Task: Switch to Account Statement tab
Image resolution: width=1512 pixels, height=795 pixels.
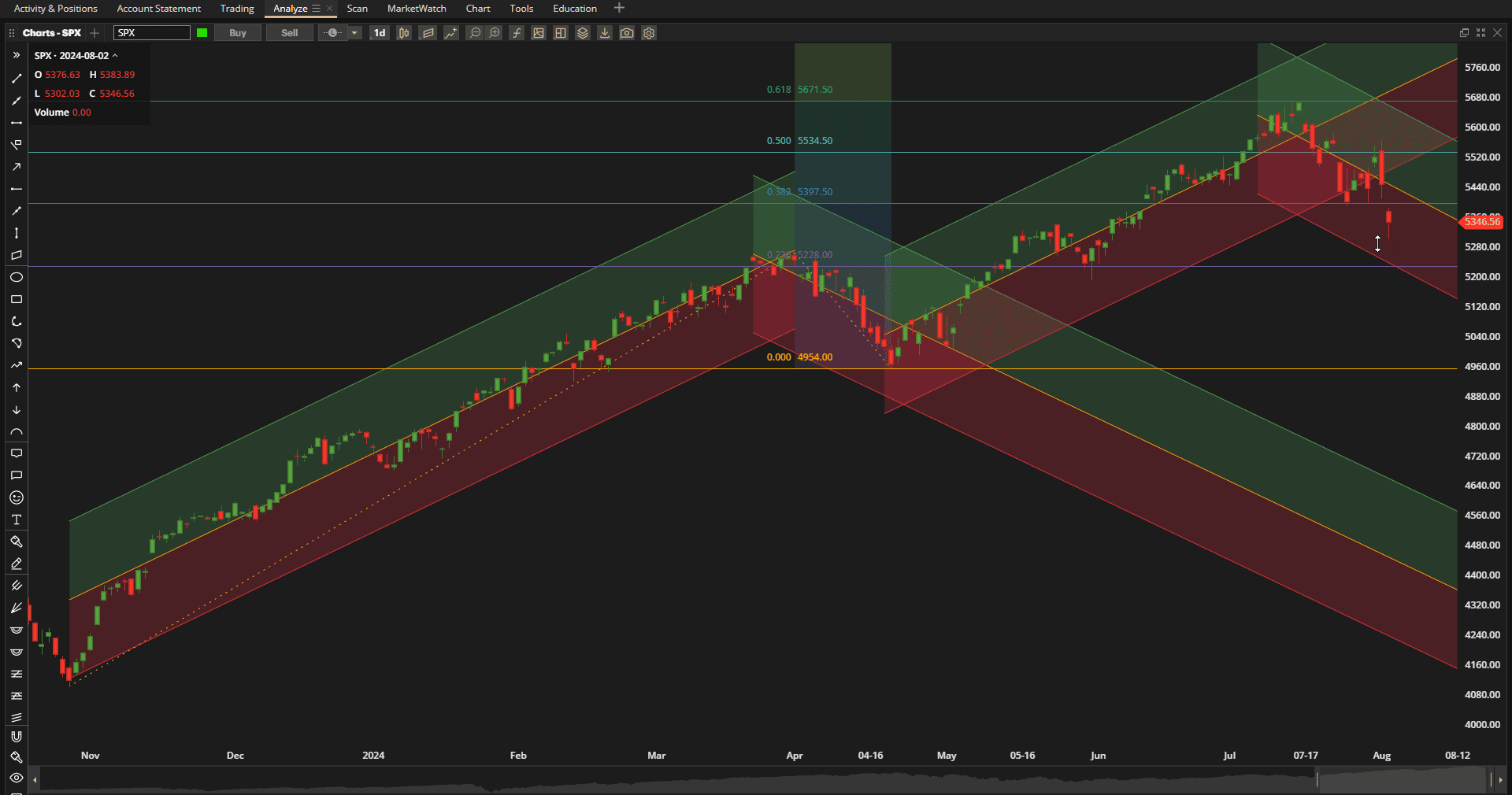Action: click(158, 9)
